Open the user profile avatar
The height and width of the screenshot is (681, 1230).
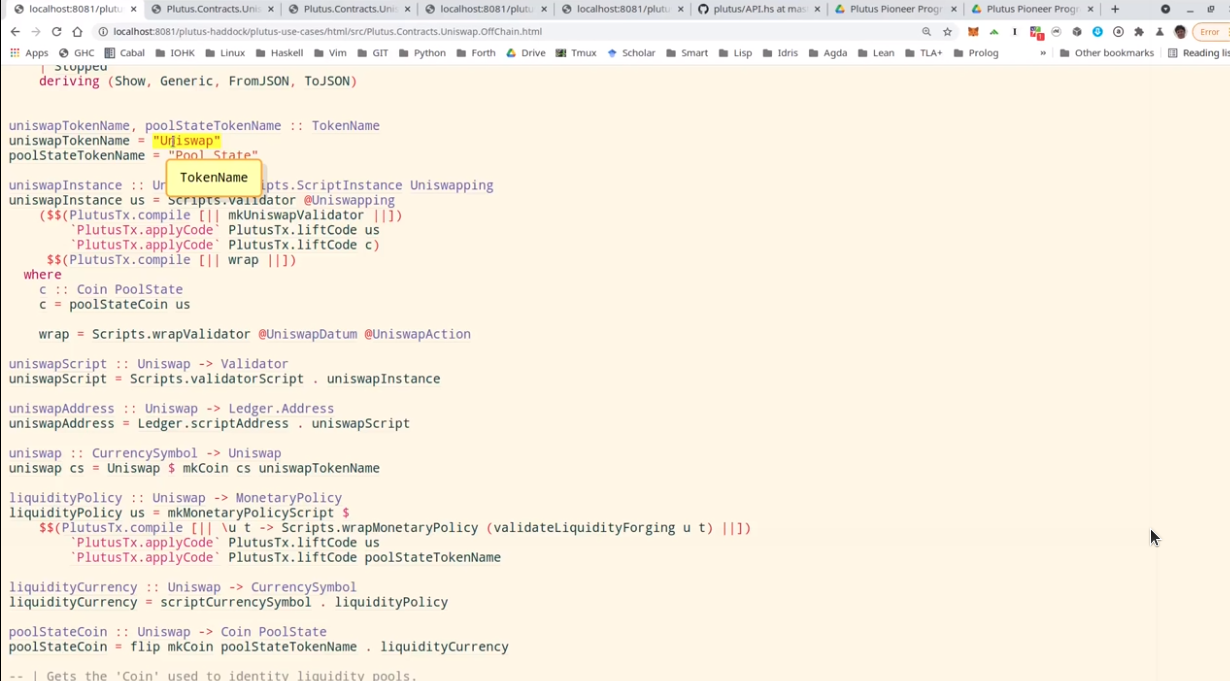coord(1180,32)
